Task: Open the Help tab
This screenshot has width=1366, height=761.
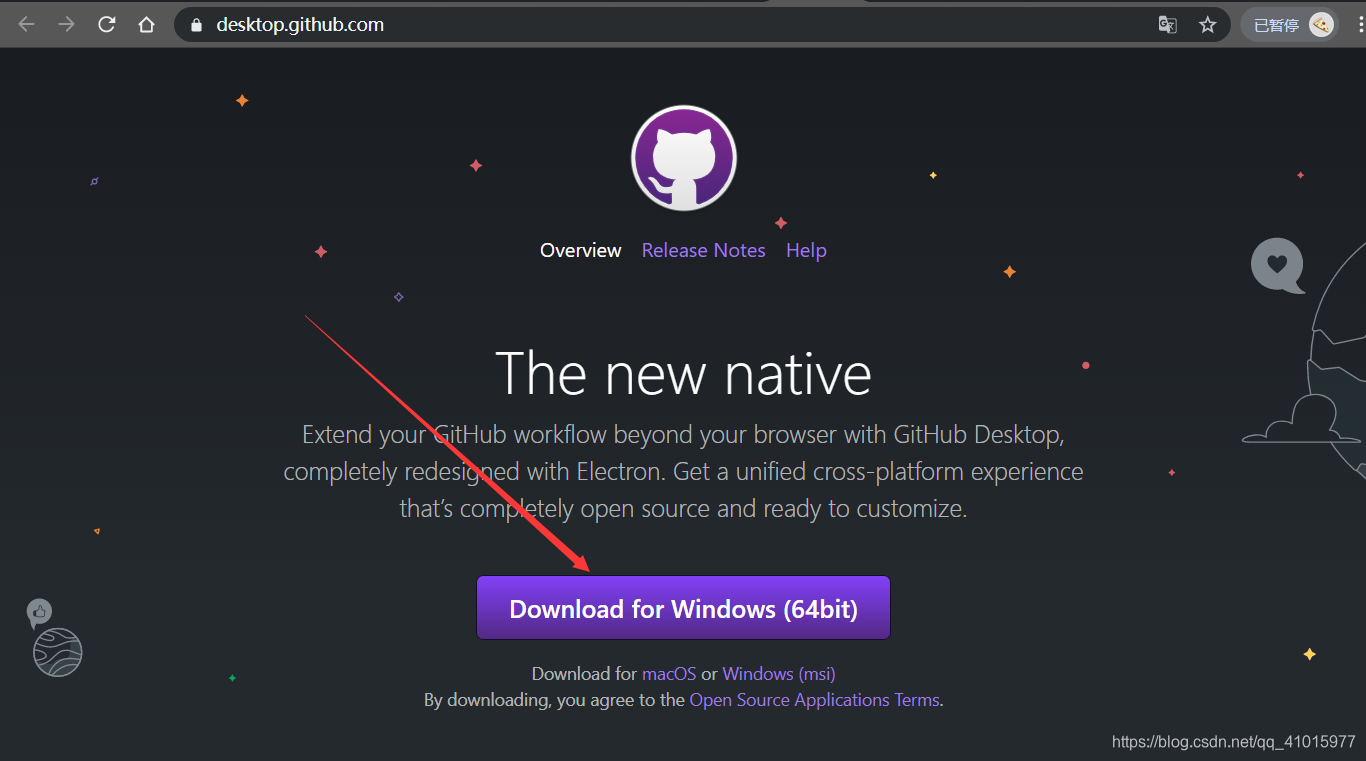Action: (x=806, y=250)
